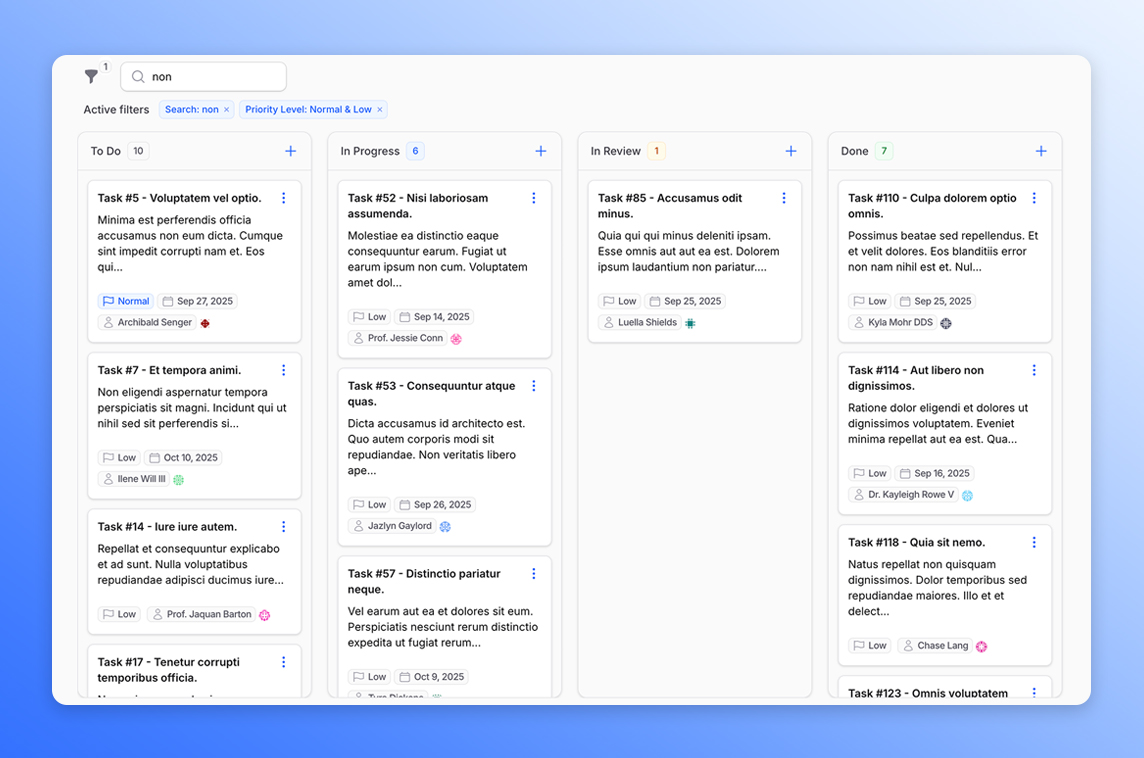This screenshot has width=1144, height=758.
Task: Open options menu for Task #5
Action: [283, 198]
